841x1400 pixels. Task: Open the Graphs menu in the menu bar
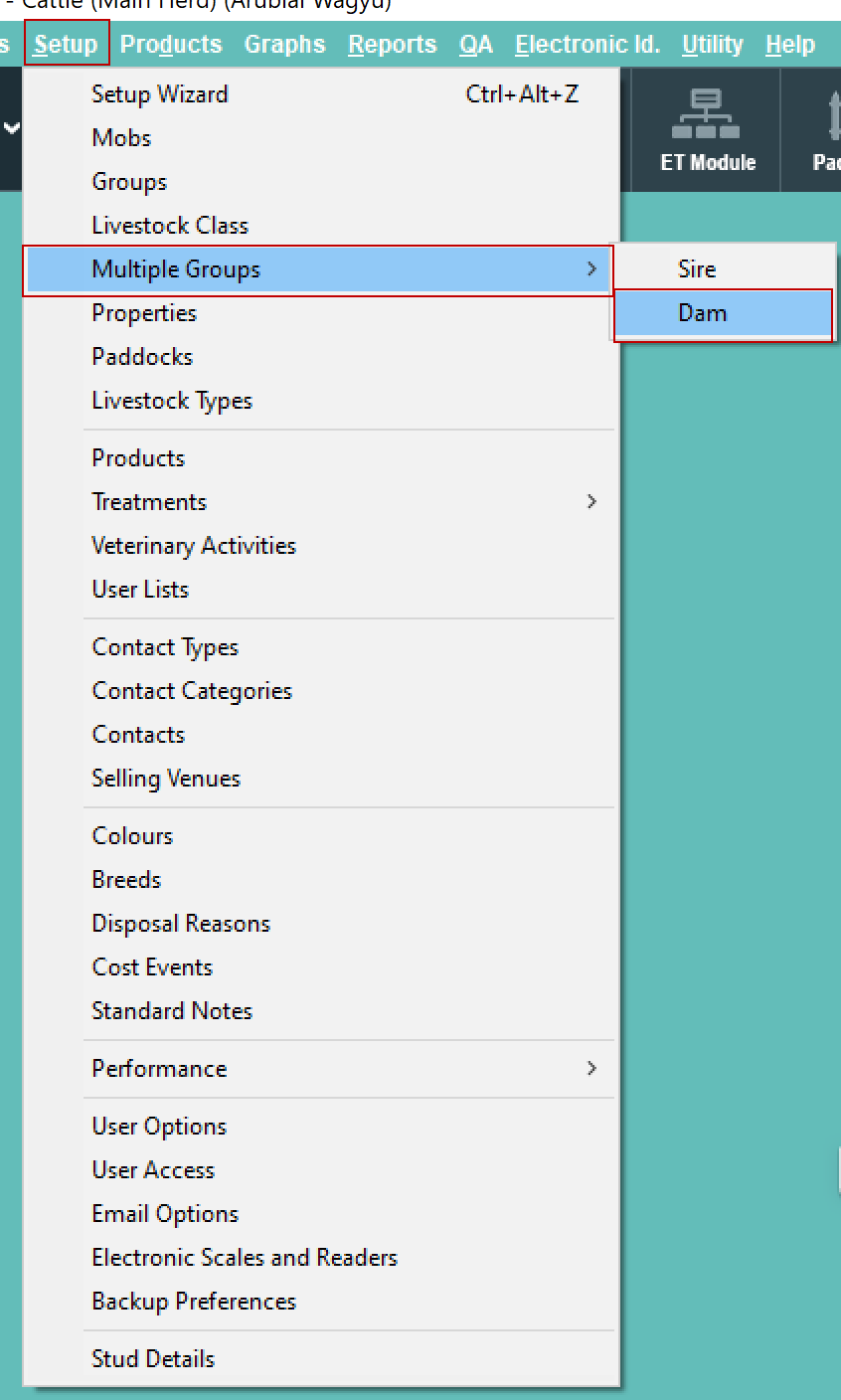284,45
